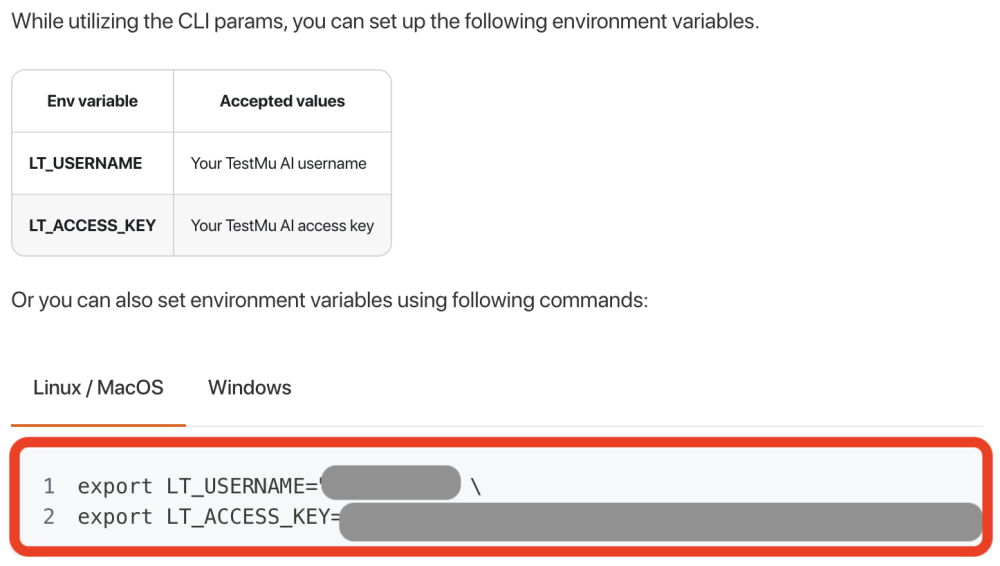The height and width of the screenshot is (566, 1000).
Task: Click 'export' keyword on code line 1
Action: [114, 487]
